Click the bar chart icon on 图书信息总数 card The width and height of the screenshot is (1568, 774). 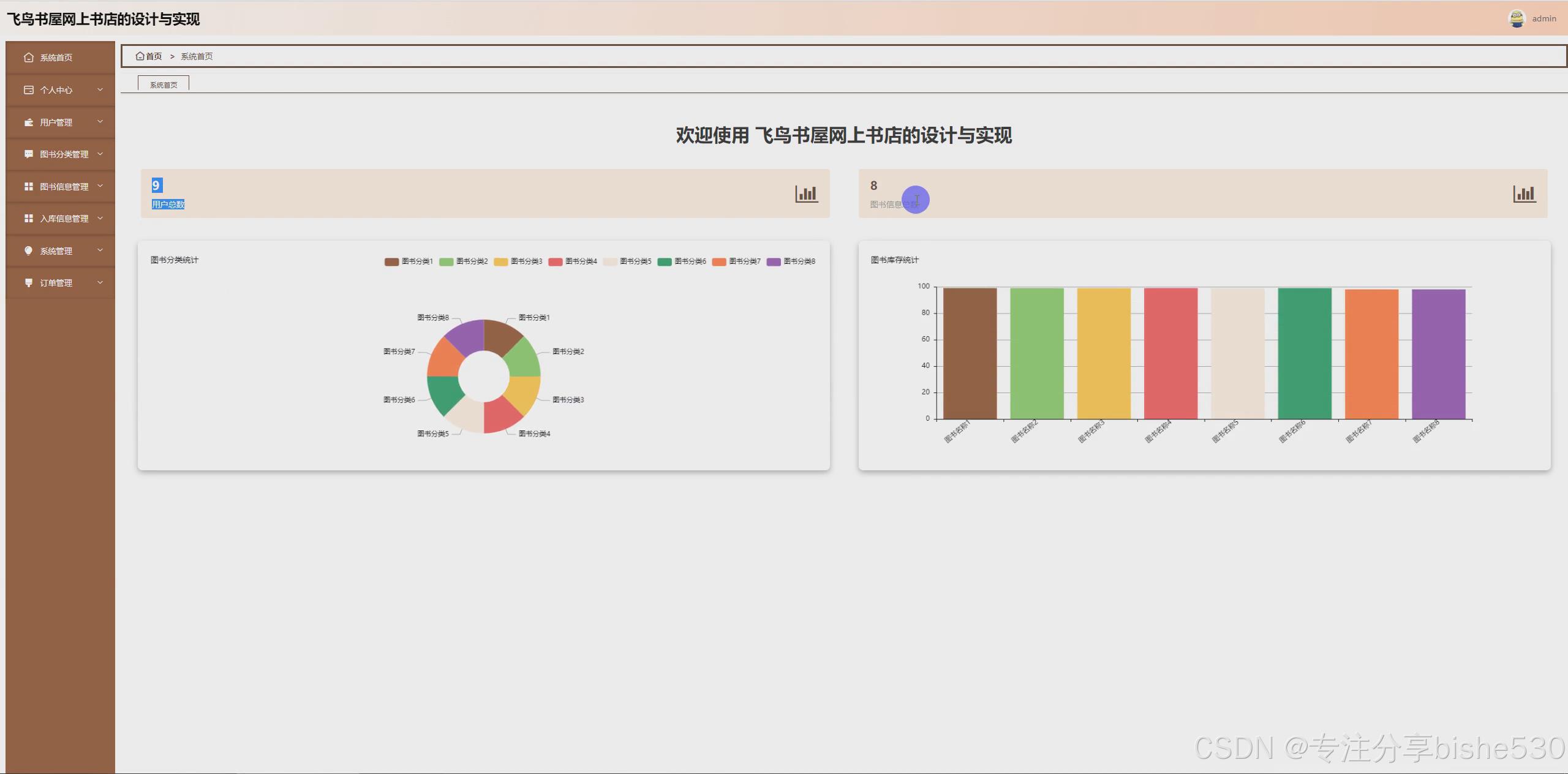click(1524, 193)
